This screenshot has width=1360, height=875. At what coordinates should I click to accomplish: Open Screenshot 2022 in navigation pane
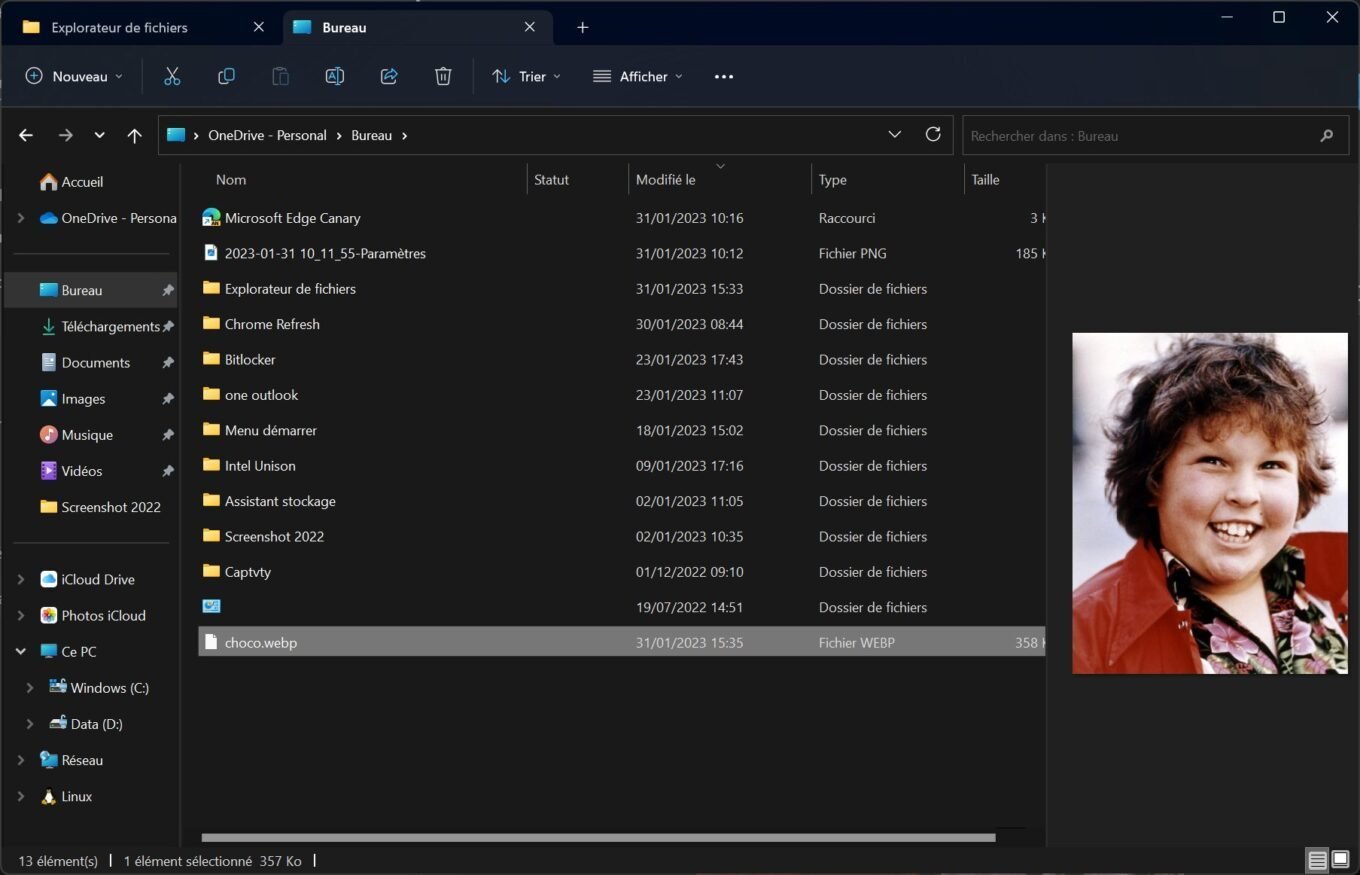point(111,507)
